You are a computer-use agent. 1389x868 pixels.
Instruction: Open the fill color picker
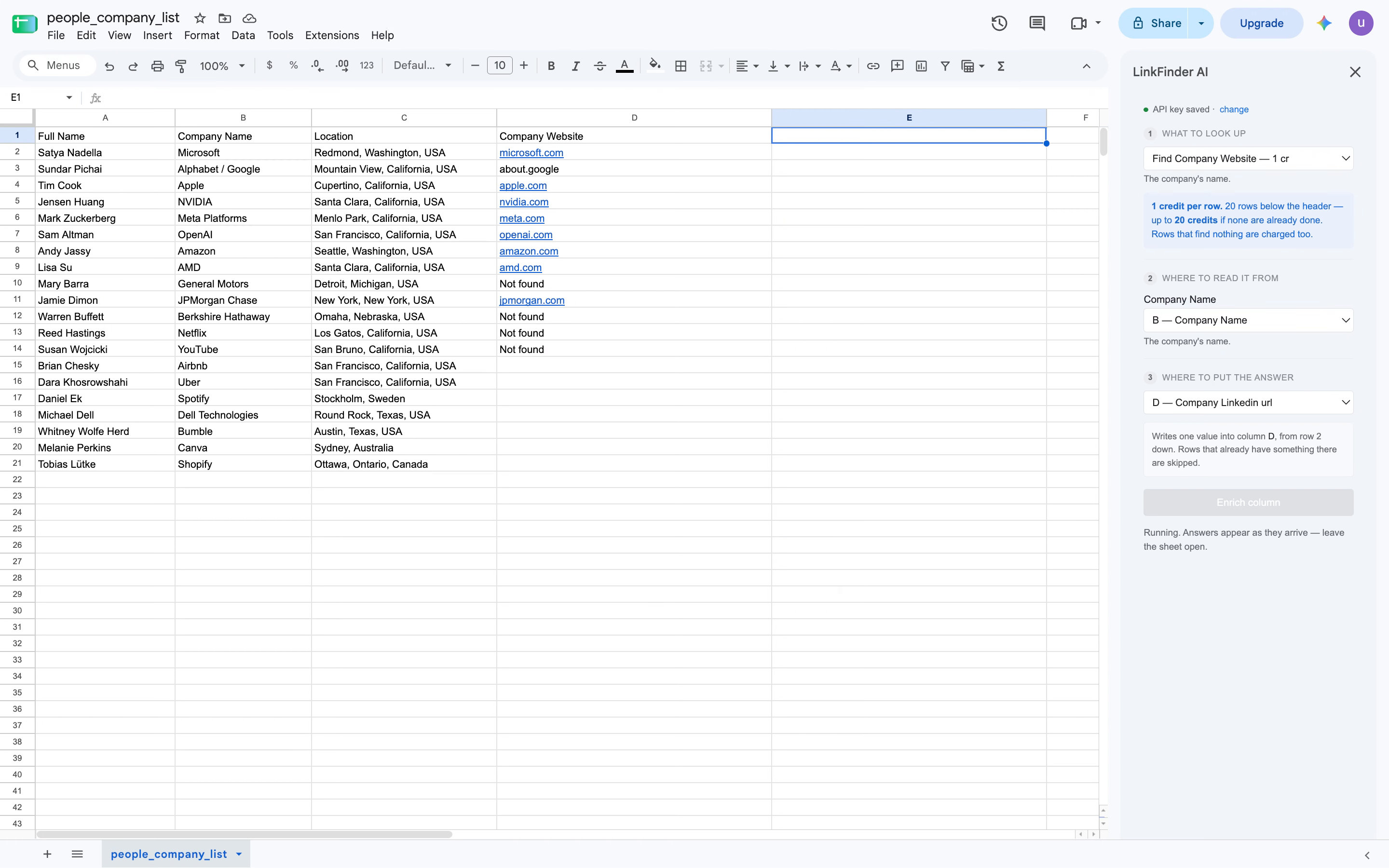pyautogui.click(x=655, y=66)
